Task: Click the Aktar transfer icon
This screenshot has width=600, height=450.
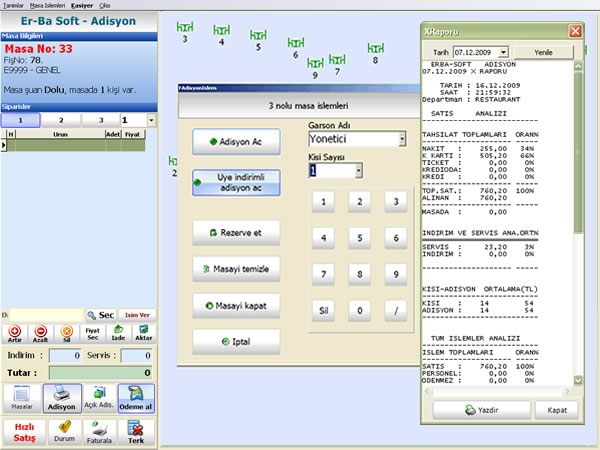Action: point(143,333)
